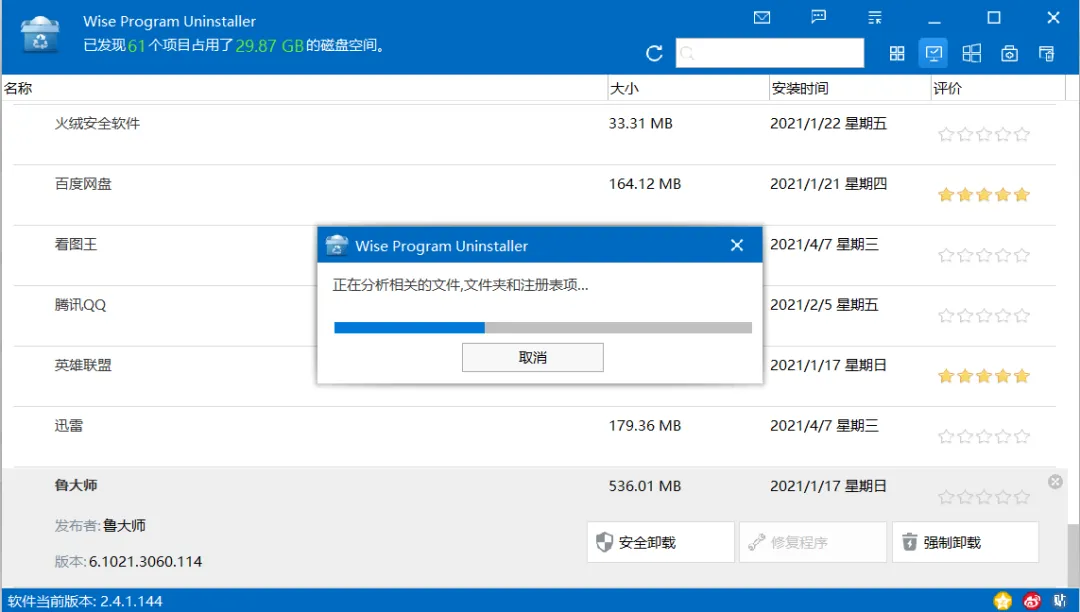1080x612 pixels.
Task: Click the 164.12 MB size value
Action: pyautogui.click(x=645, y=184)
